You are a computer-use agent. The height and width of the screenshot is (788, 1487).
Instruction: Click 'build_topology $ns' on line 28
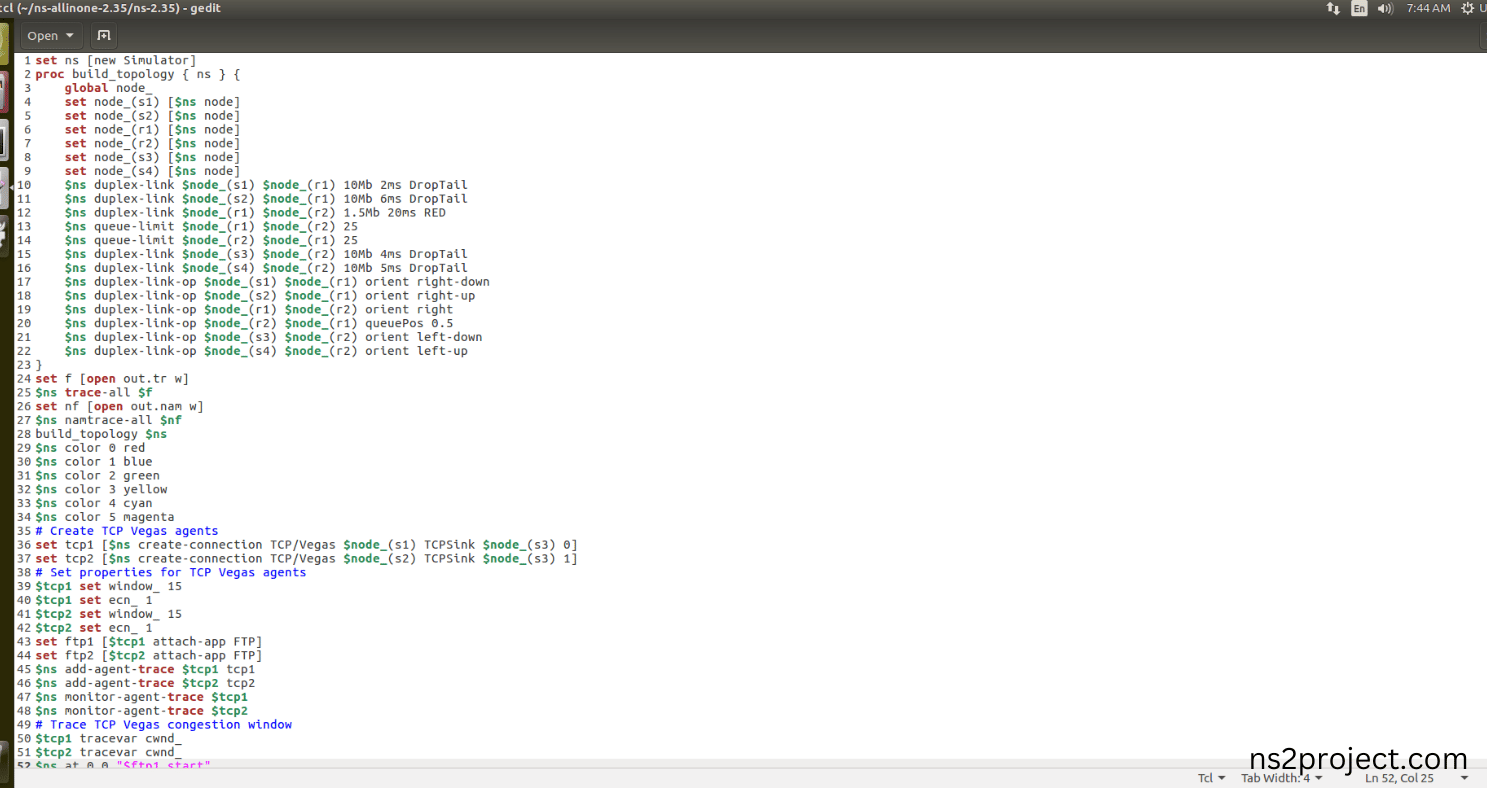pyautogui.click(x=101, y=434)
